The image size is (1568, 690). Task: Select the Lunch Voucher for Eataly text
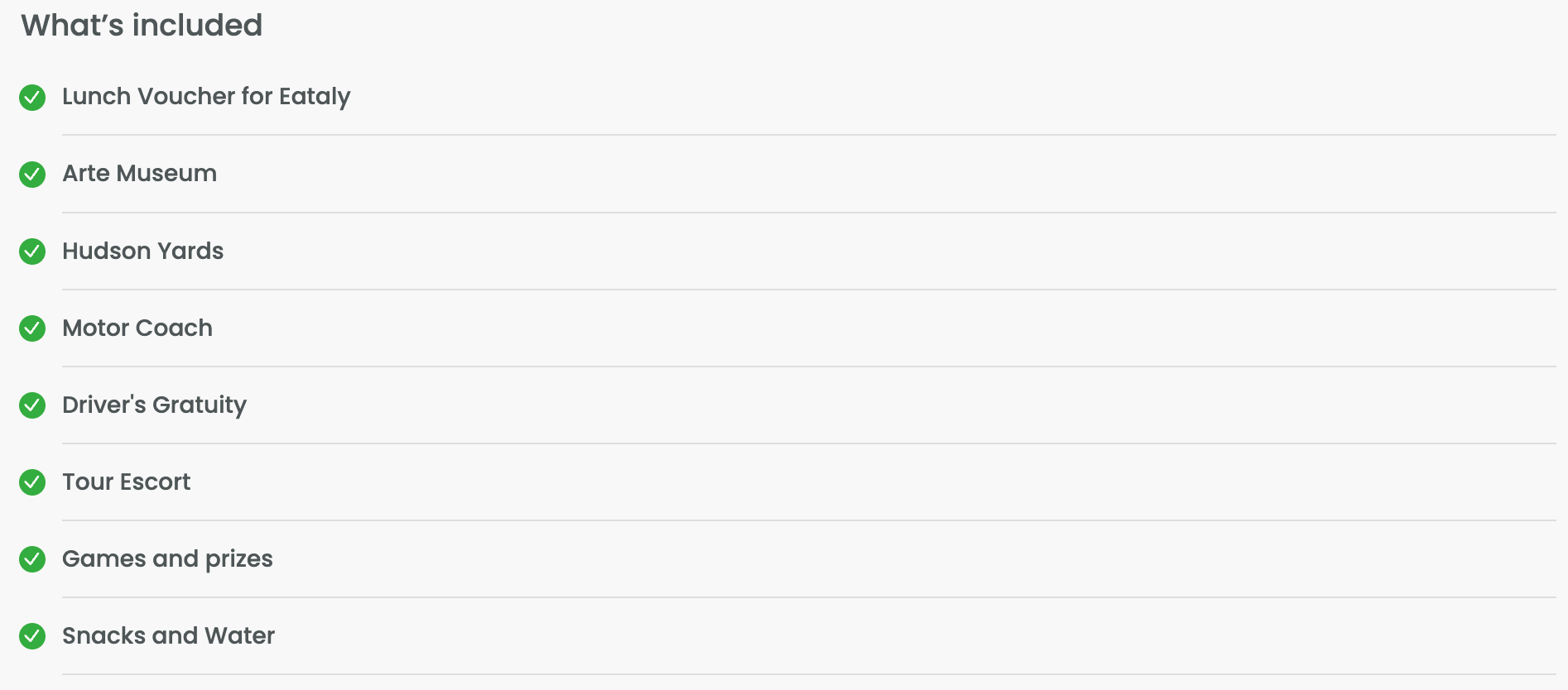pos(206,97)
